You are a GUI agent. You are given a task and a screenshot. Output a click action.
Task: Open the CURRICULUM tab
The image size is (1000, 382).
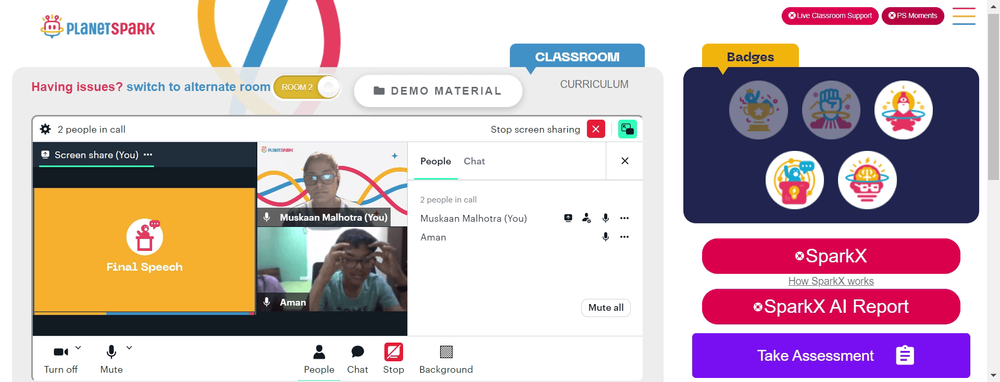594,84
